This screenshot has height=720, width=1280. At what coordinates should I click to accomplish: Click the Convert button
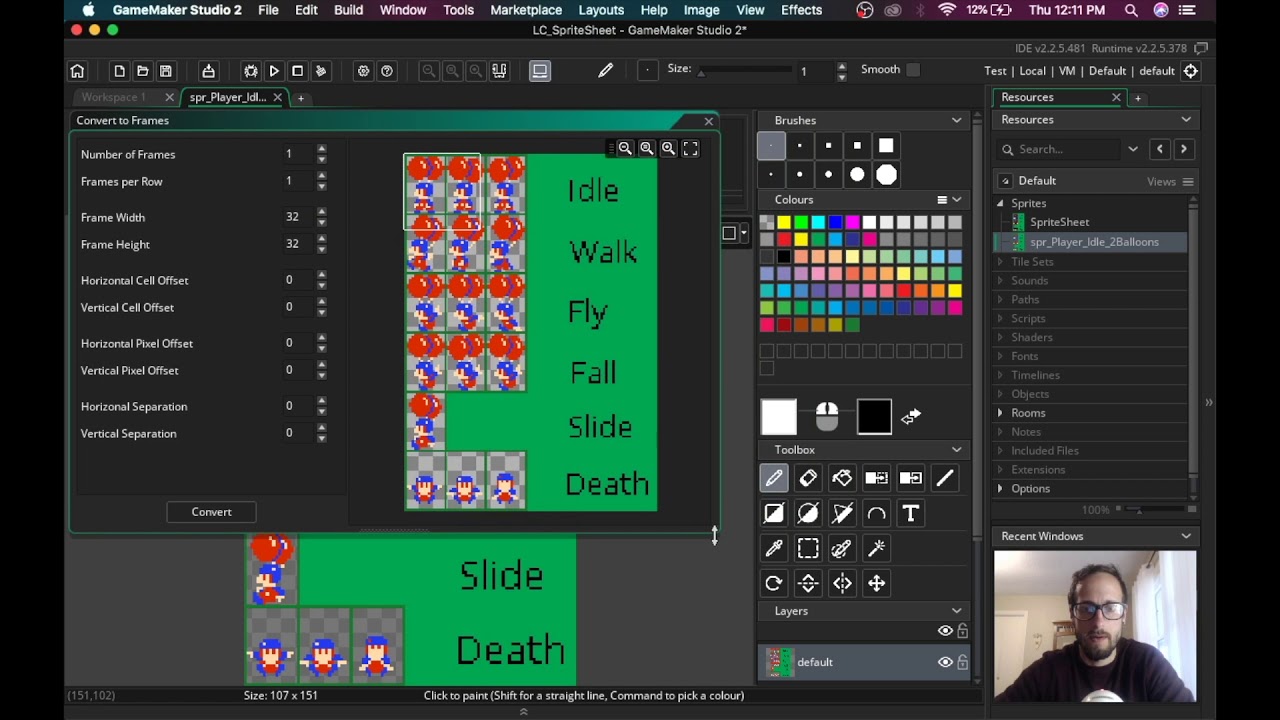(211, 512)
